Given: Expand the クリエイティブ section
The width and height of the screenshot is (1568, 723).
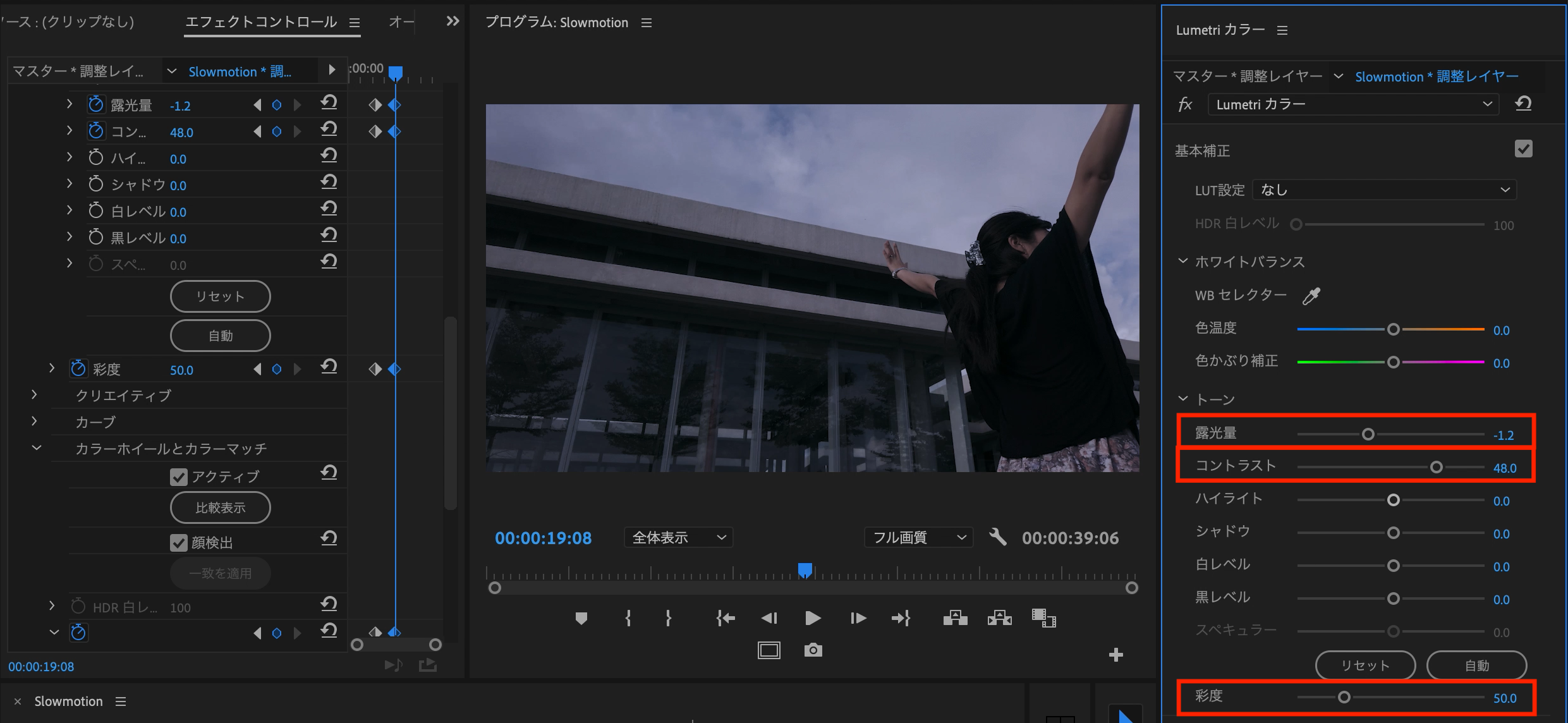Looking at the screenshot, I should (35, 395).
